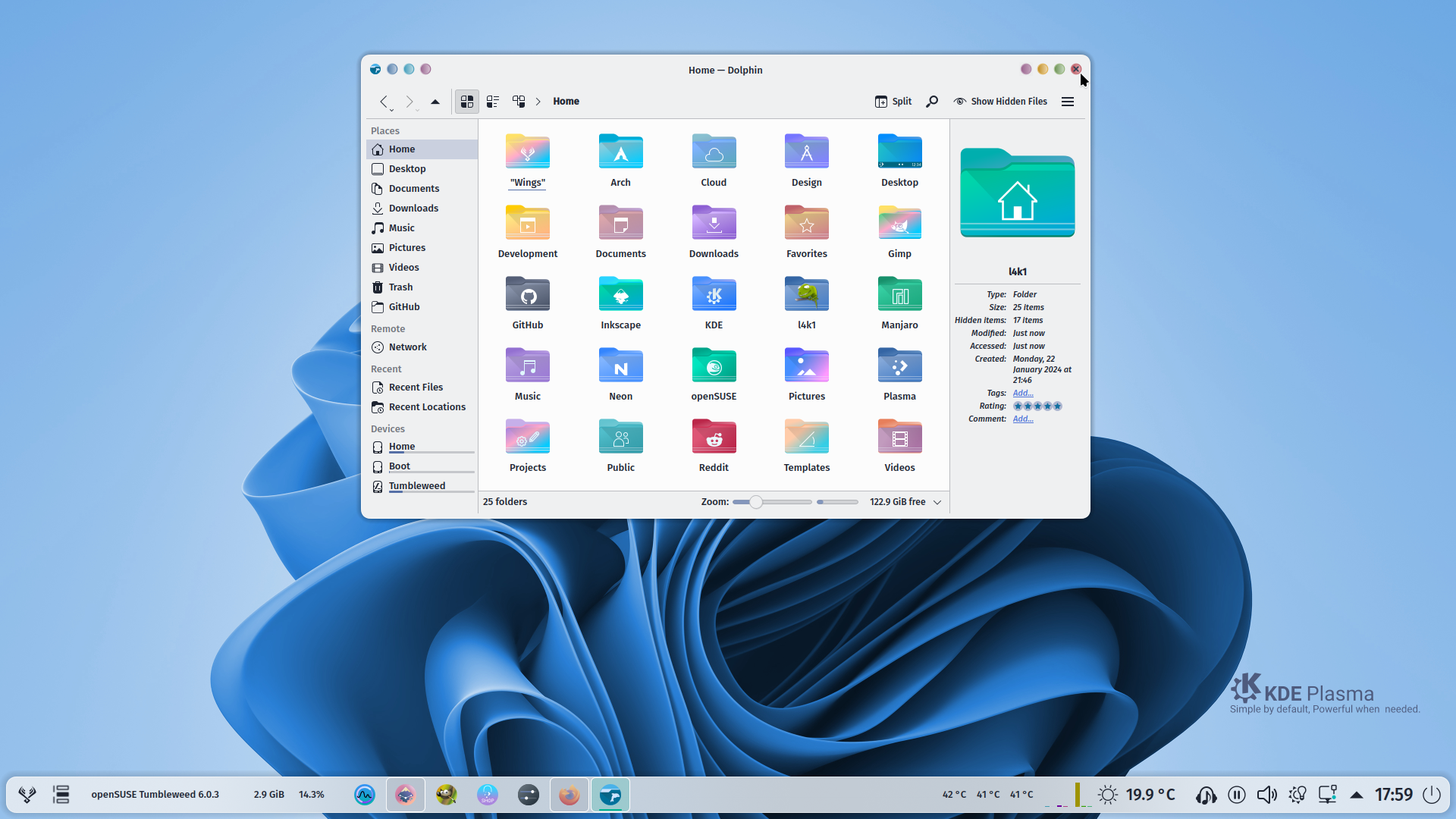Select the Public folder icon
The height and width of the screenshot is (819, 1456).
[x=621, y=437]
